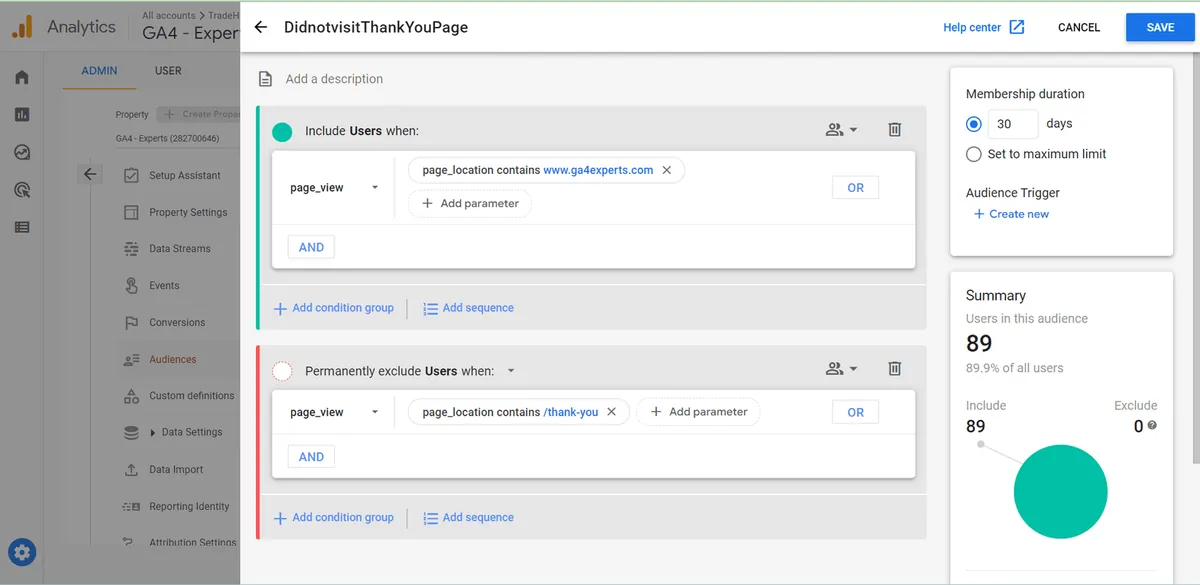
Task: Click the SAVE button
Action: click(x=1160, y=27)
